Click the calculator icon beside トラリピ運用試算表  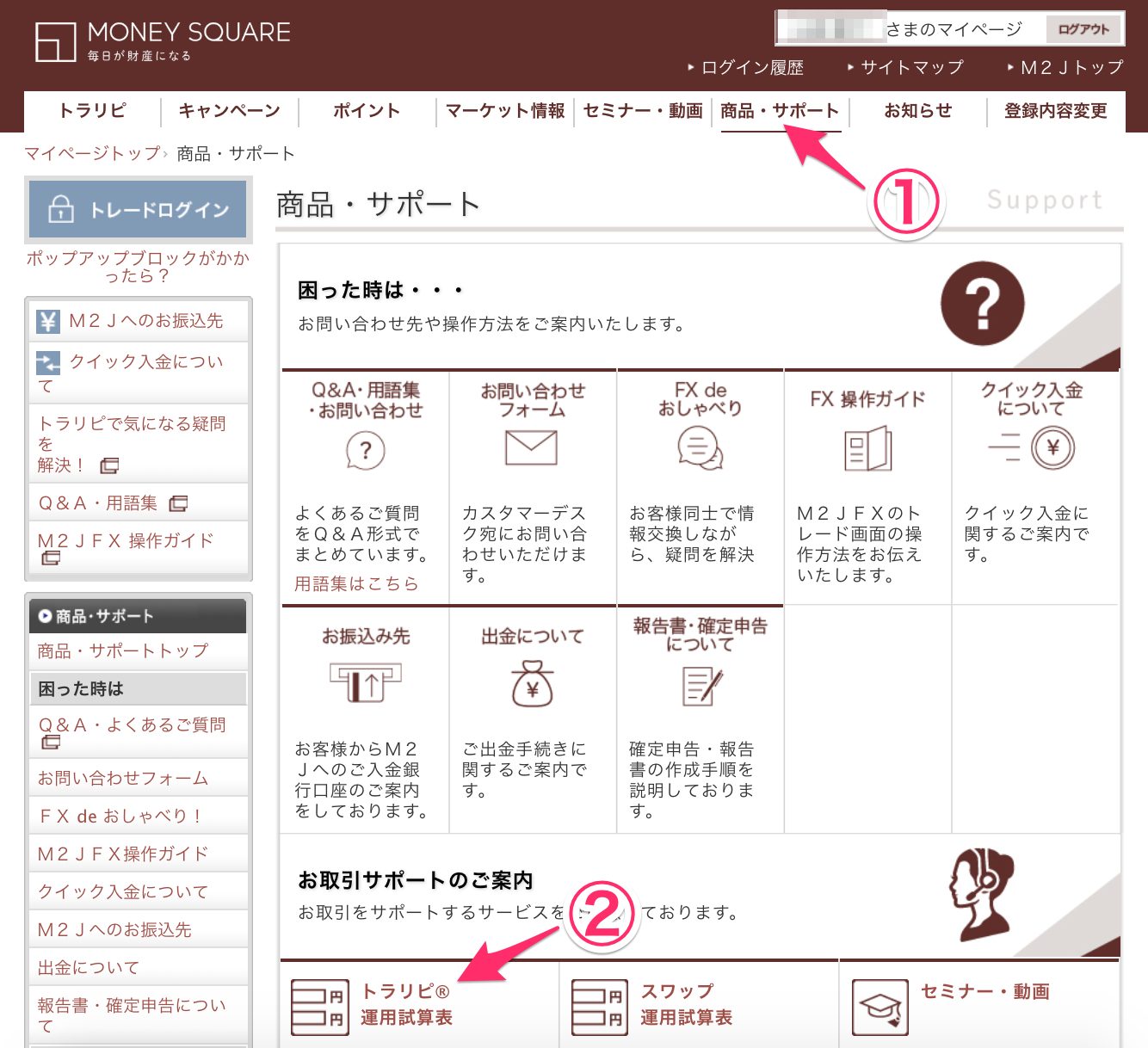click(x=319, y=1007)
